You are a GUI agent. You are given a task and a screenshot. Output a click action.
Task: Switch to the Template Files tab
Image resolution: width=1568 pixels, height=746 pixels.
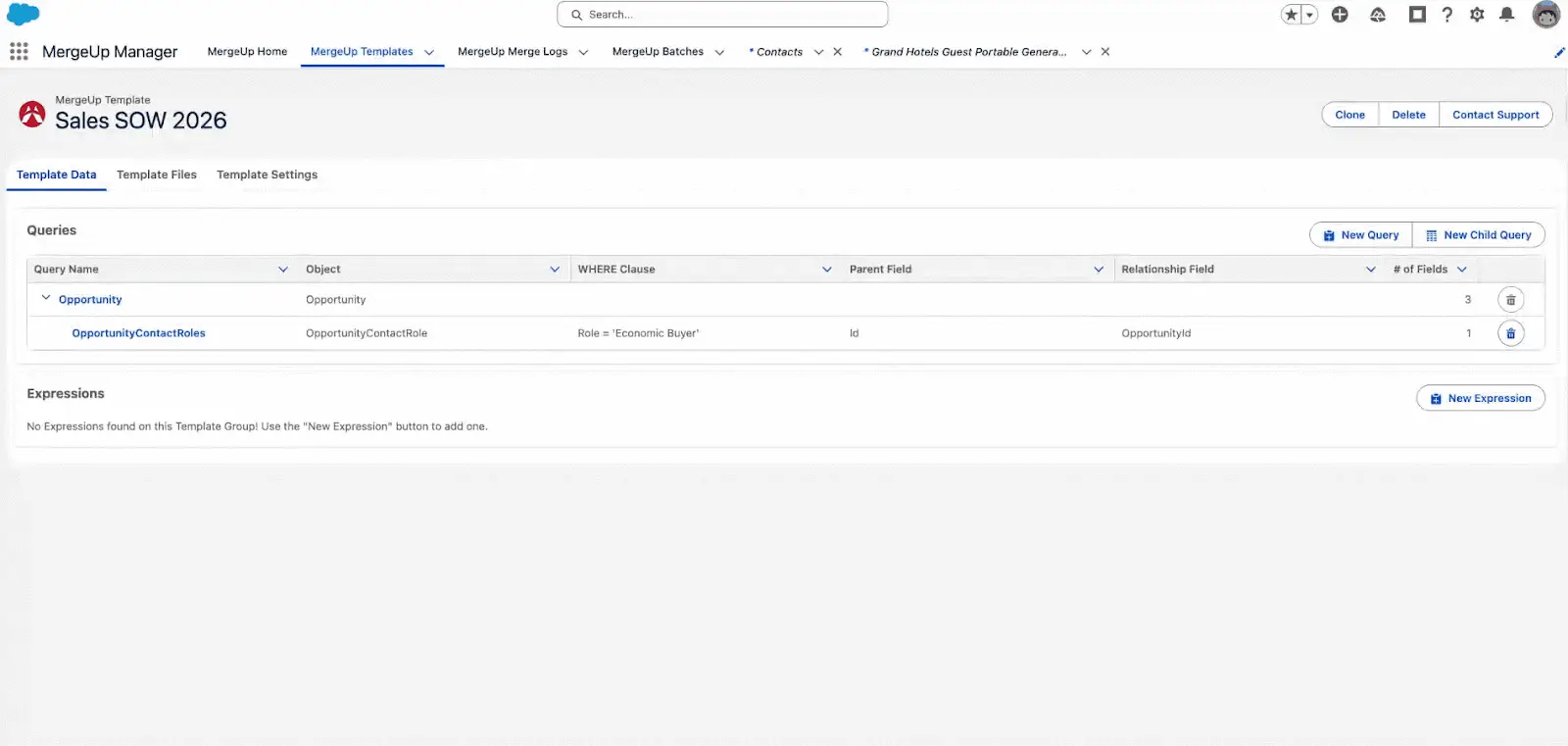pyautogui.click(x=157, y=174)
